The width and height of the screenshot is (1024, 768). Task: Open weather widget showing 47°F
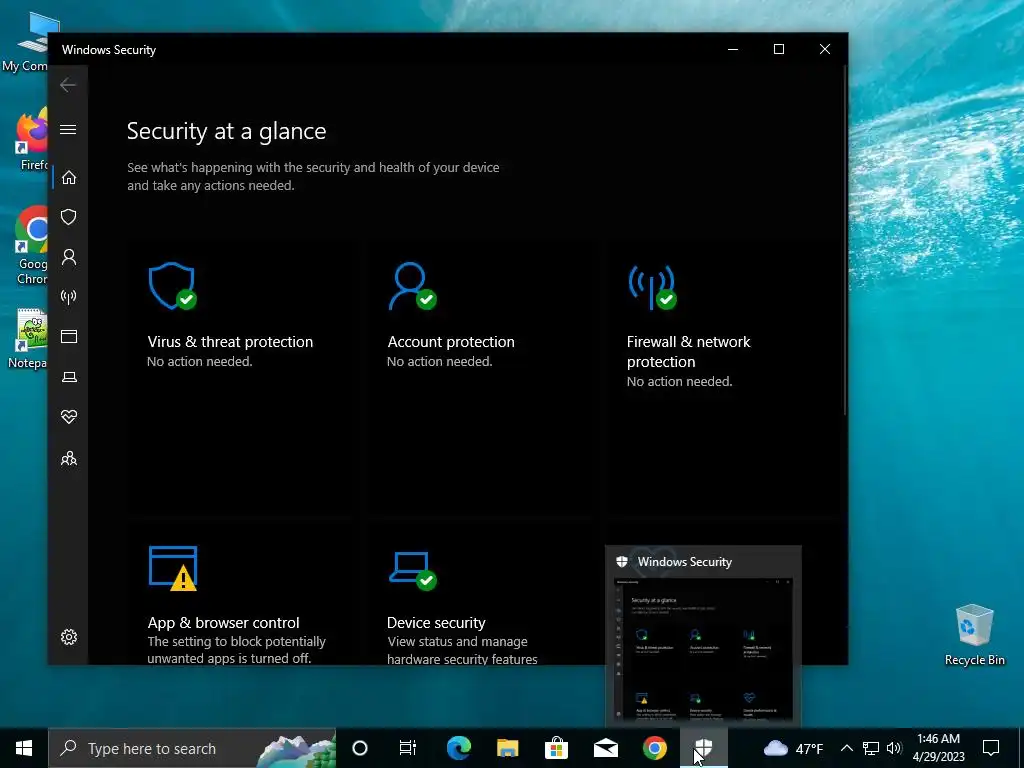[793, 748]
